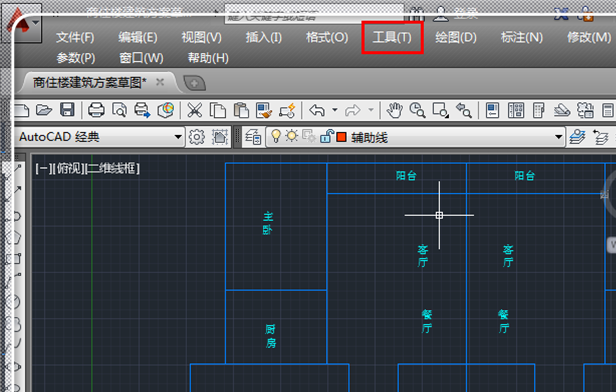Open the 标注(N) menu
Image resolution: width=616 pixels, height=392 pixels.
(x=522, y=38)
